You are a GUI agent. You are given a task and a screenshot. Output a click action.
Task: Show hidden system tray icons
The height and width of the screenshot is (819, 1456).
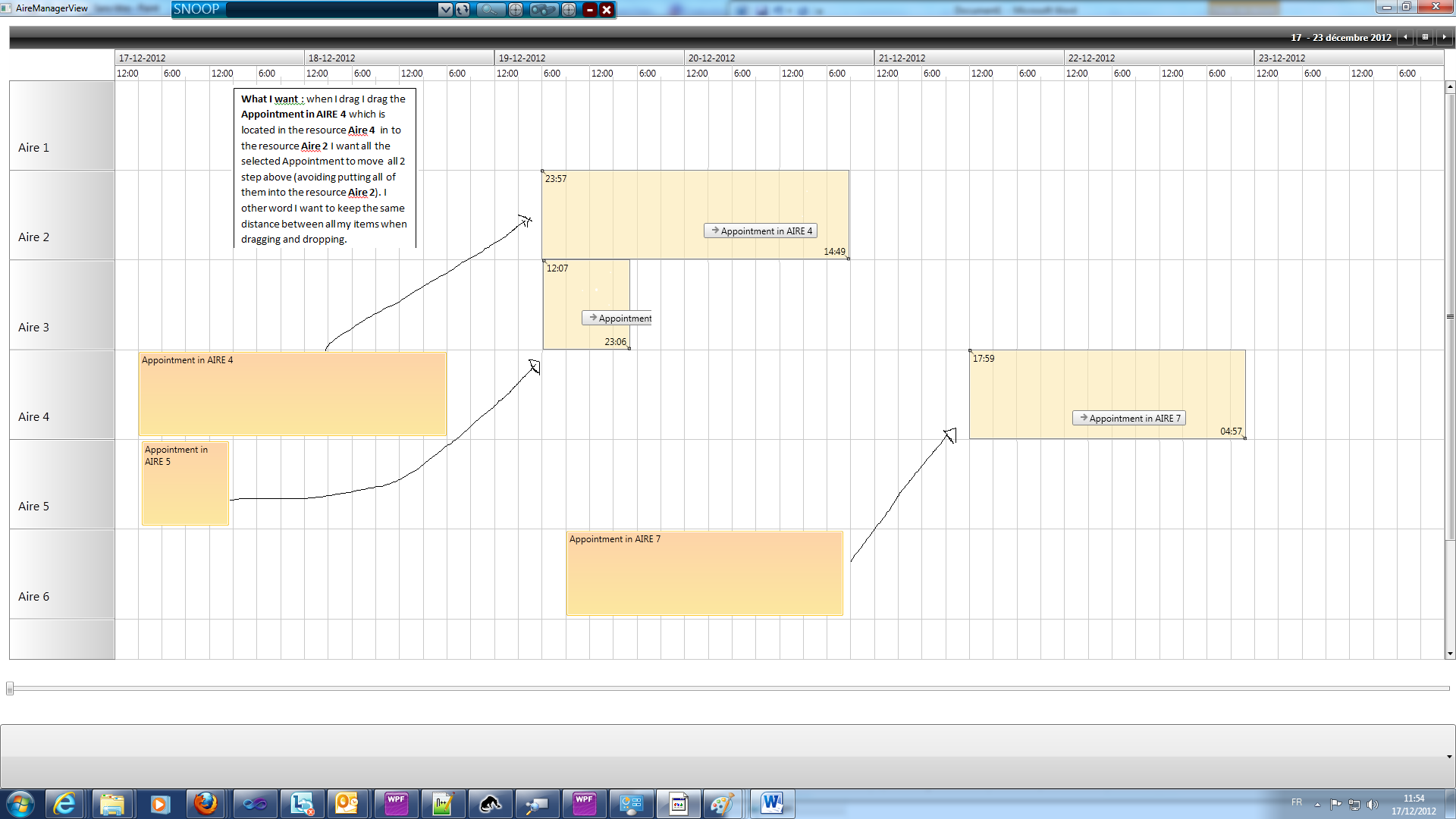pos(1317,805)
